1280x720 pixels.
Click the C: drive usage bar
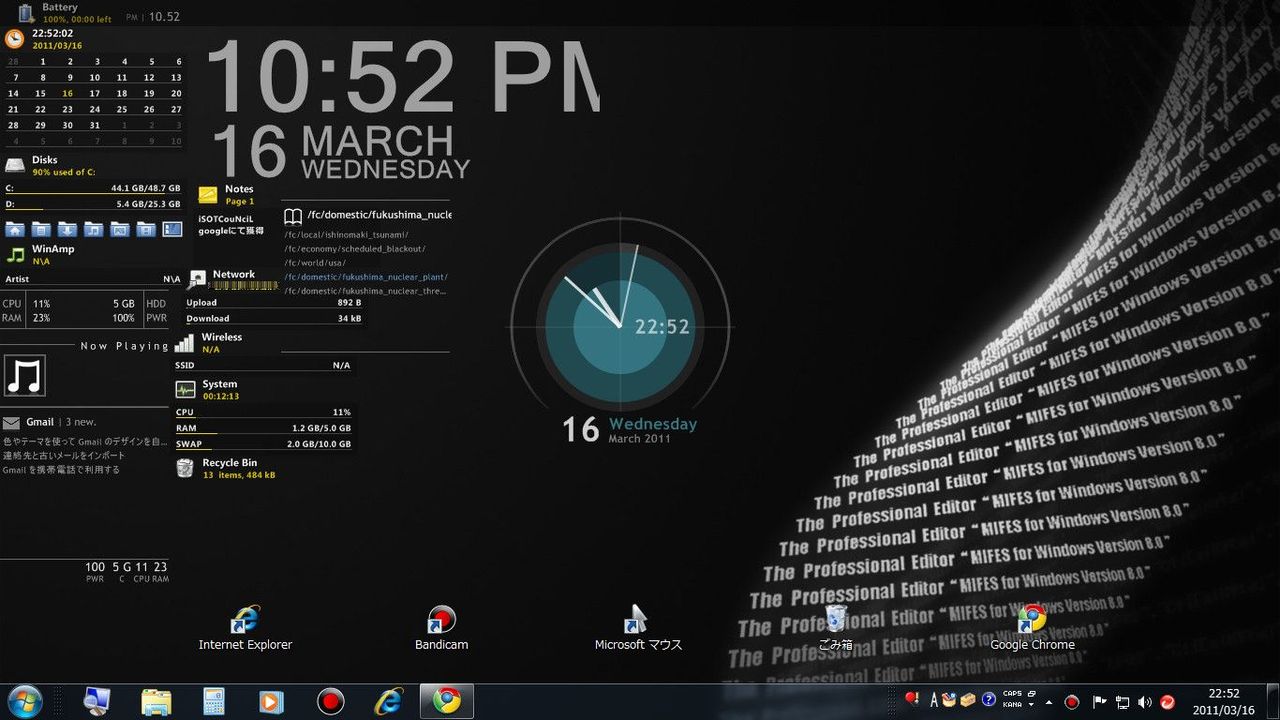point(93,193)
